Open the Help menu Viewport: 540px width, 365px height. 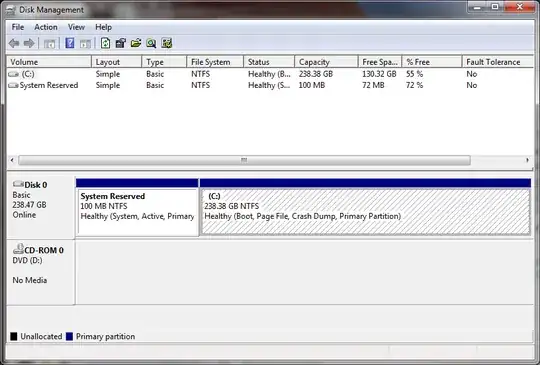click(103, 27)
